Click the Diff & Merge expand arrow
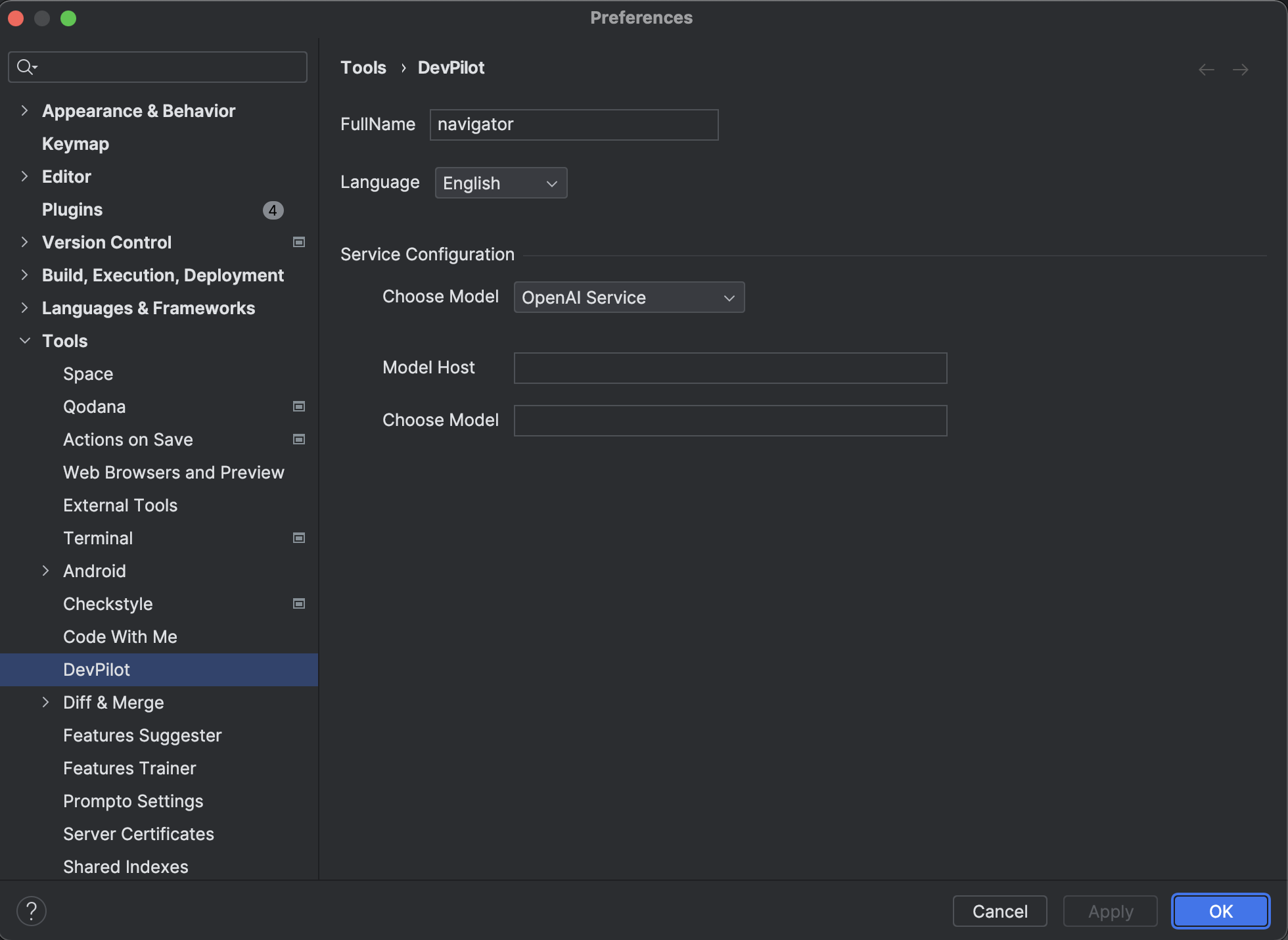This screenshot has width=1288, height=940. [46, 702]
